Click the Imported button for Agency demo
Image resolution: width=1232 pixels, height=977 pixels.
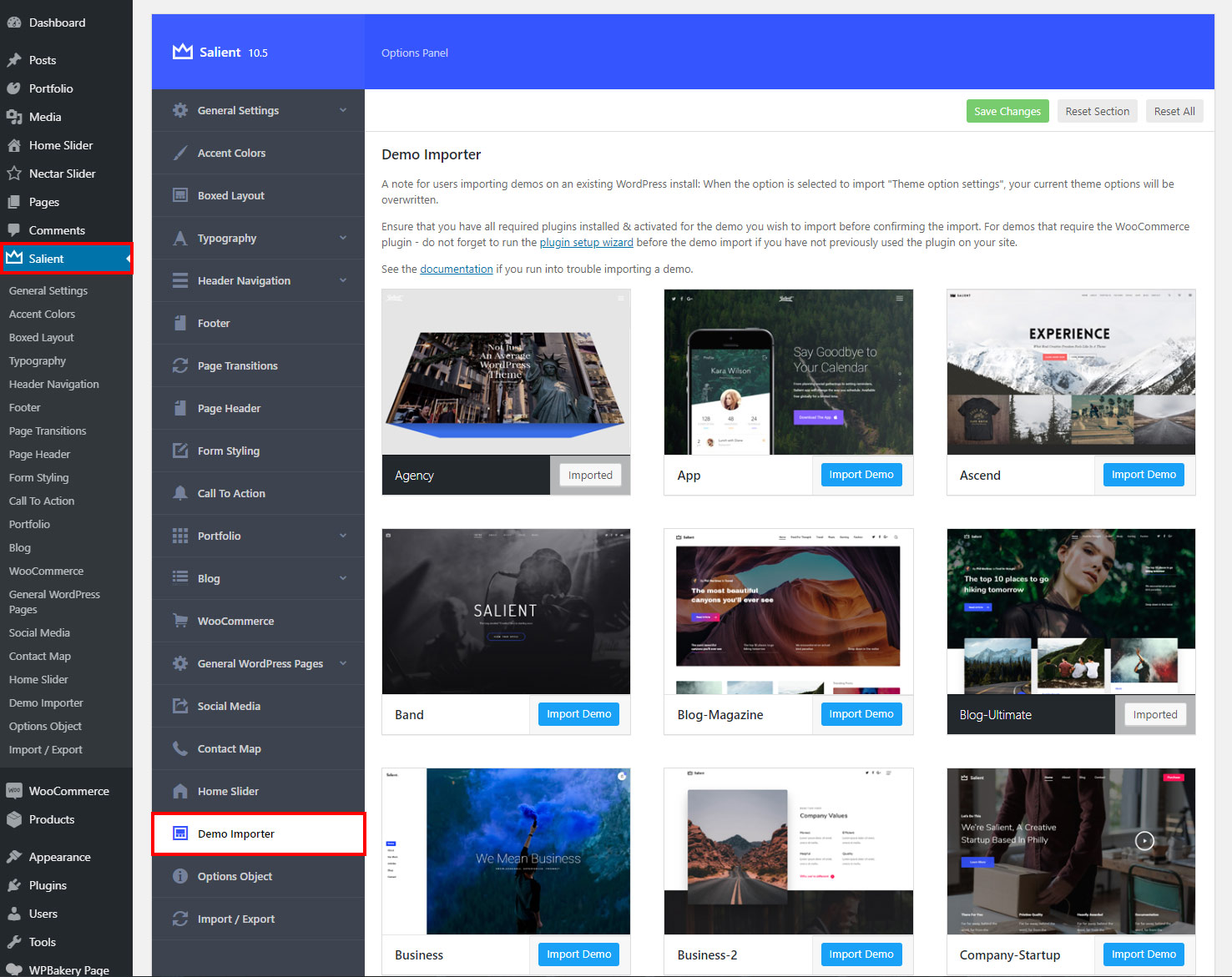point(590,475)
